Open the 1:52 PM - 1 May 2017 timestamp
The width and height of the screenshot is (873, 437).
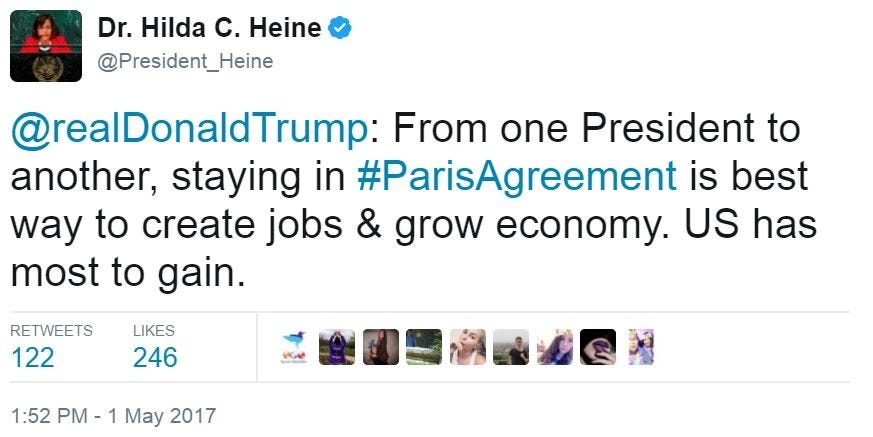[x=112, y=415]
